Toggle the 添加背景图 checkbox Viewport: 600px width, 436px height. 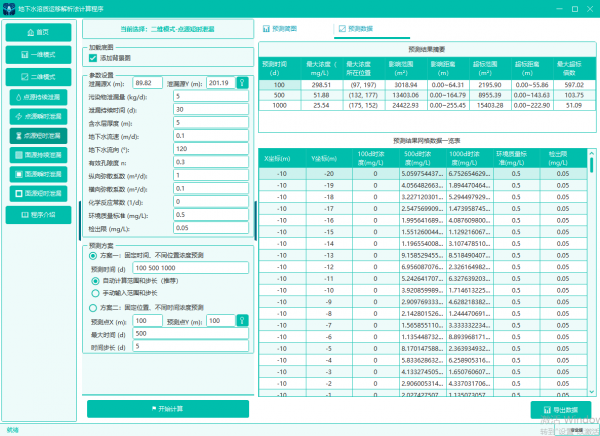[x=94, y=59]
